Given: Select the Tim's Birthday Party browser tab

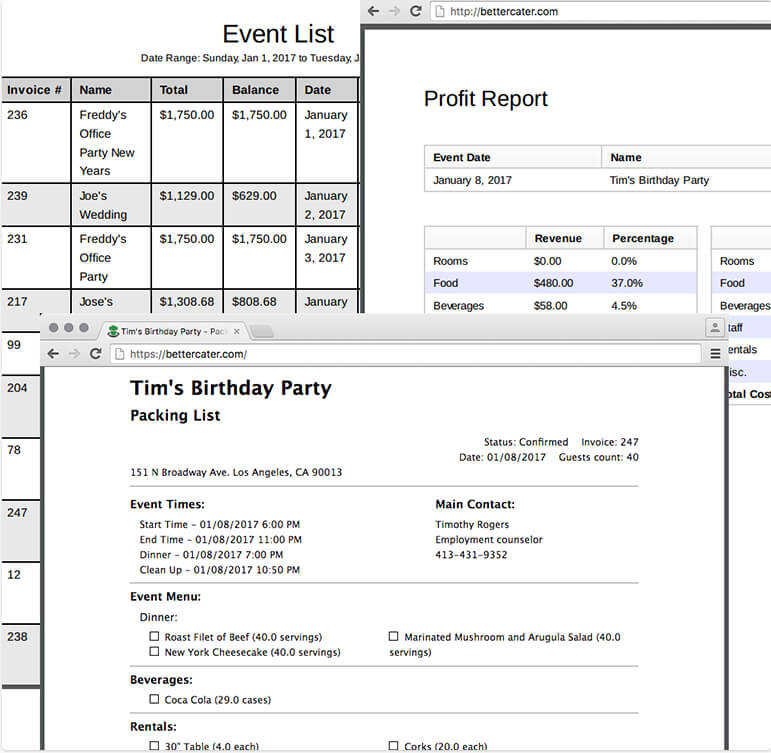Looking at the screenshot, I should pos(174,331).
